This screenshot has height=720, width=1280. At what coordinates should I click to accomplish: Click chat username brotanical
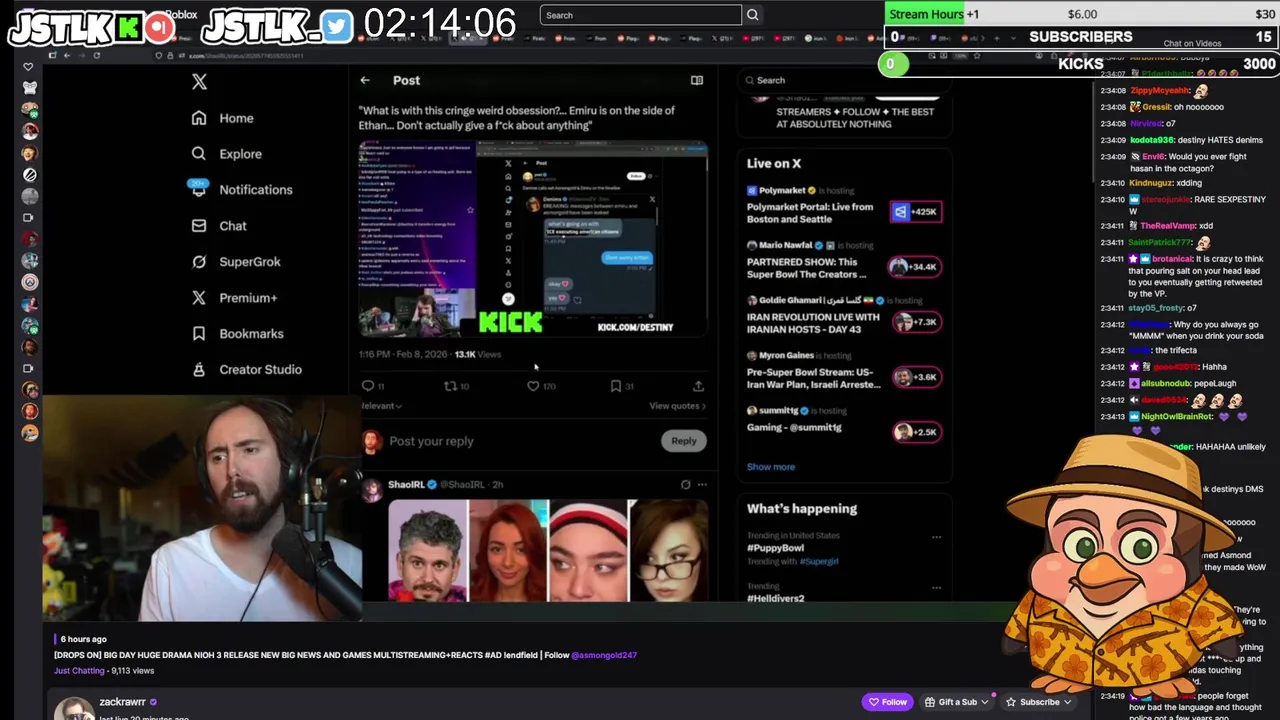click(x=1170, y=259)
